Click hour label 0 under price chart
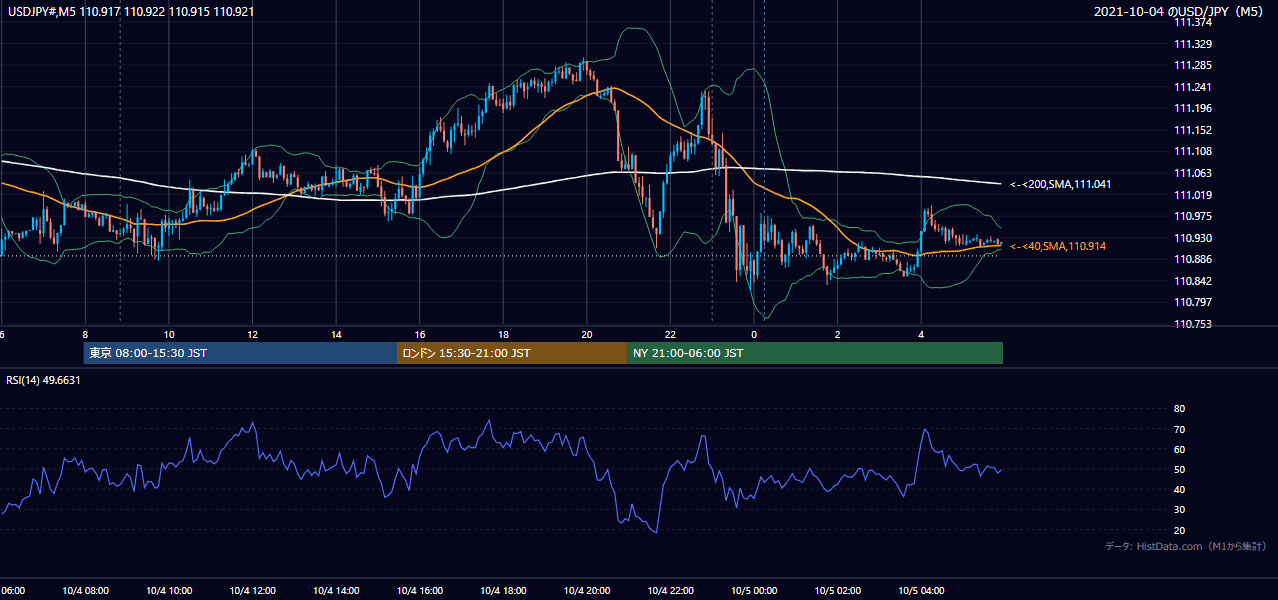 click(754, 335)
